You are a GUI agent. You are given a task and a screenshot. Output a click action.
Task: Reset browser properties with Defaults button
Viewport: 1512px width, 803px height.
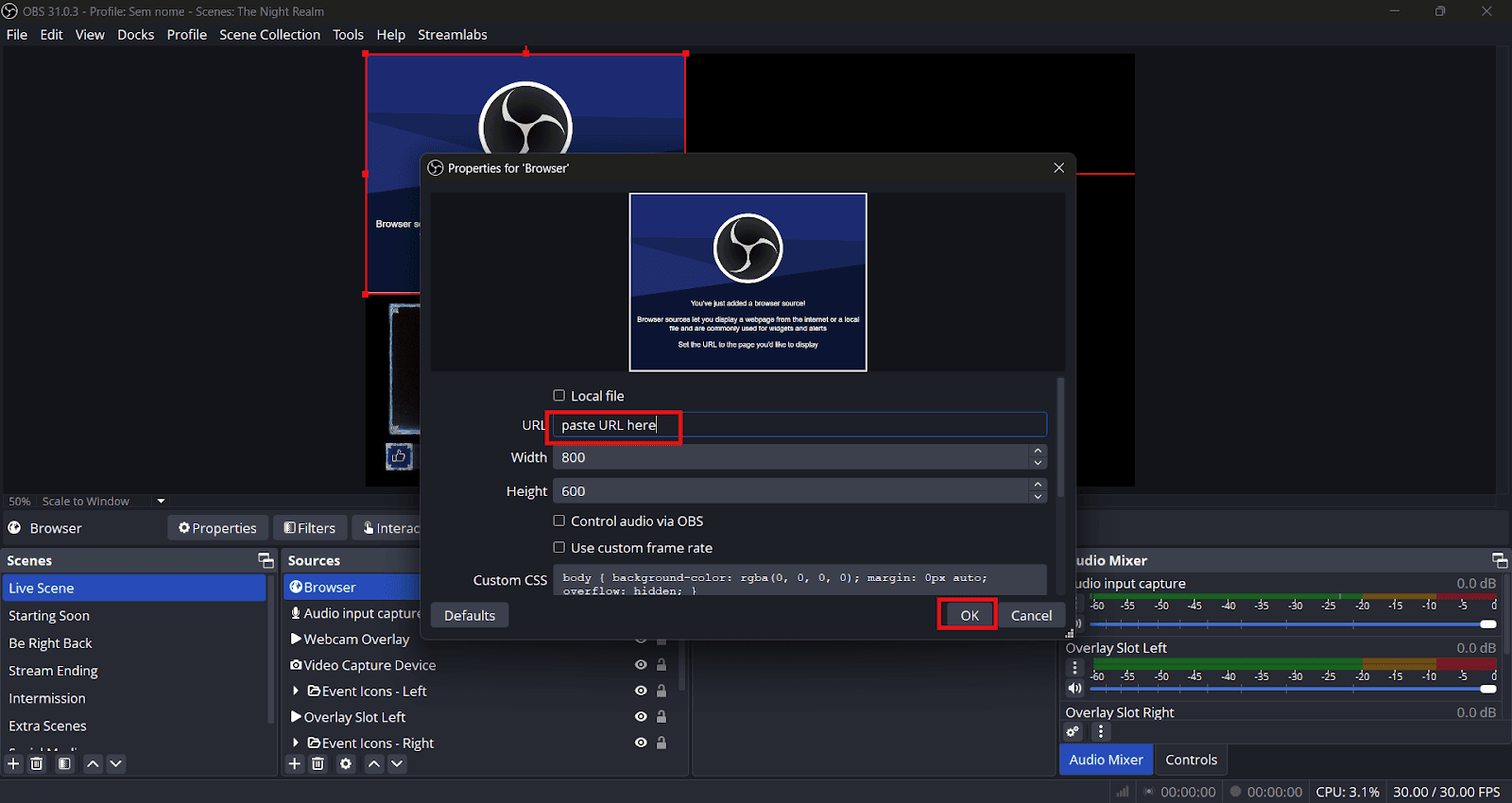(470, 615)
